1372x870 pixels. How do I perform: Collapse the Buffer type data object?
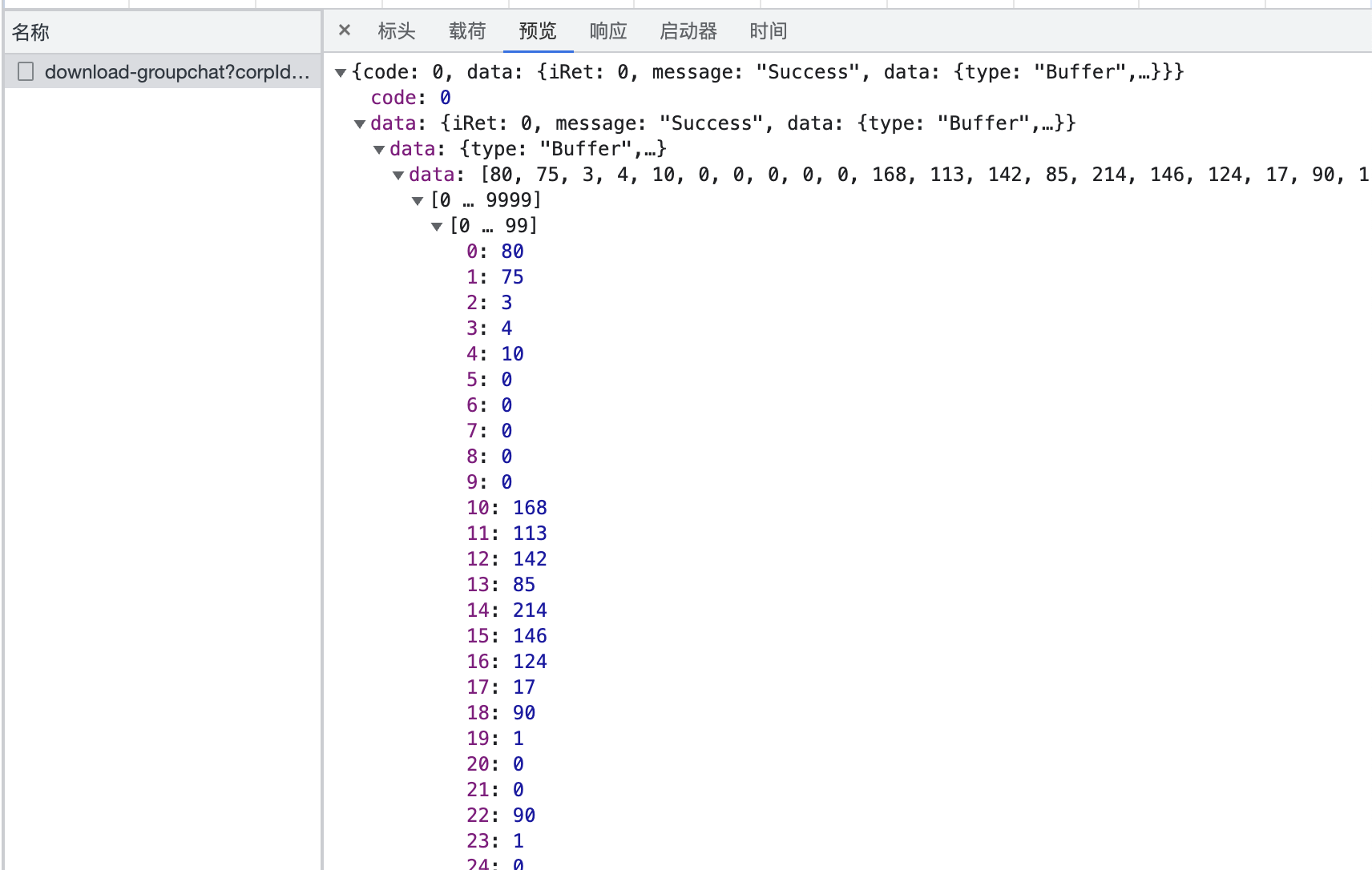pos(379,150)
